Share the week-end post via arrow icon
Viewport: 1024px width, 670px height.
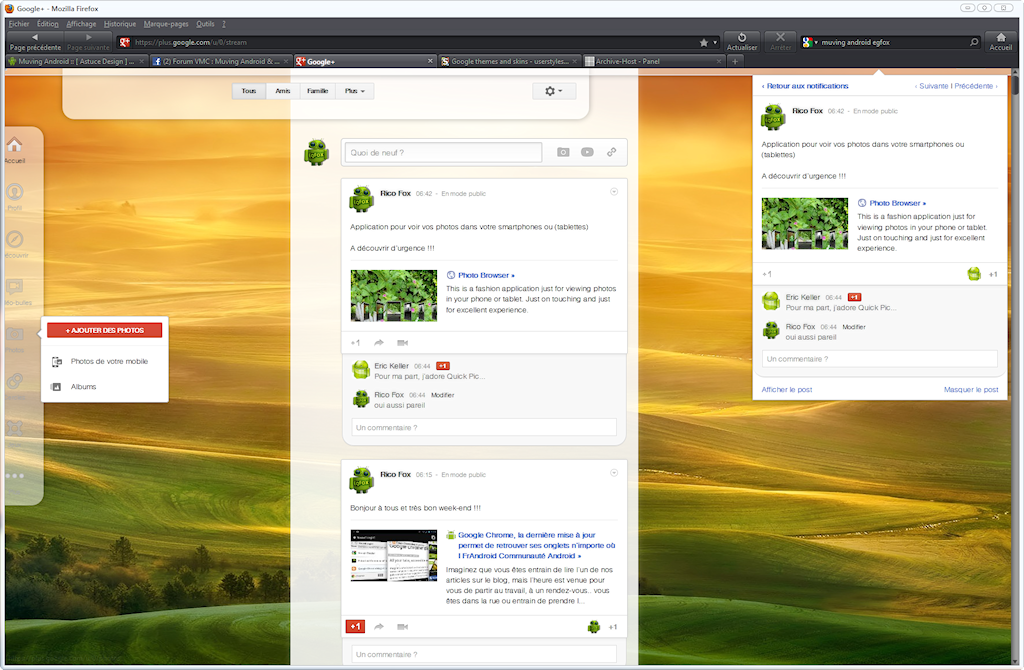(x=379, y=627)
